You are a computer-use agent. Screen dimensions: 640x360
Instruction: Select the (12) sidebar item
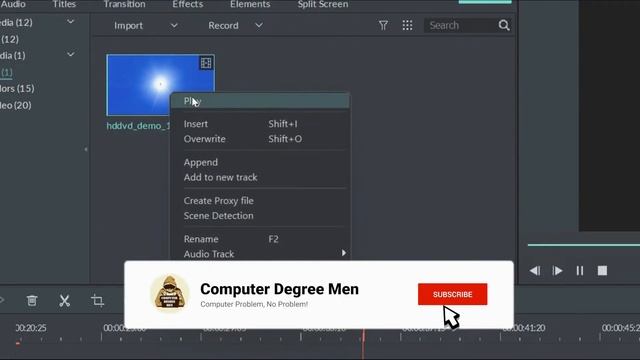point(10,39)
